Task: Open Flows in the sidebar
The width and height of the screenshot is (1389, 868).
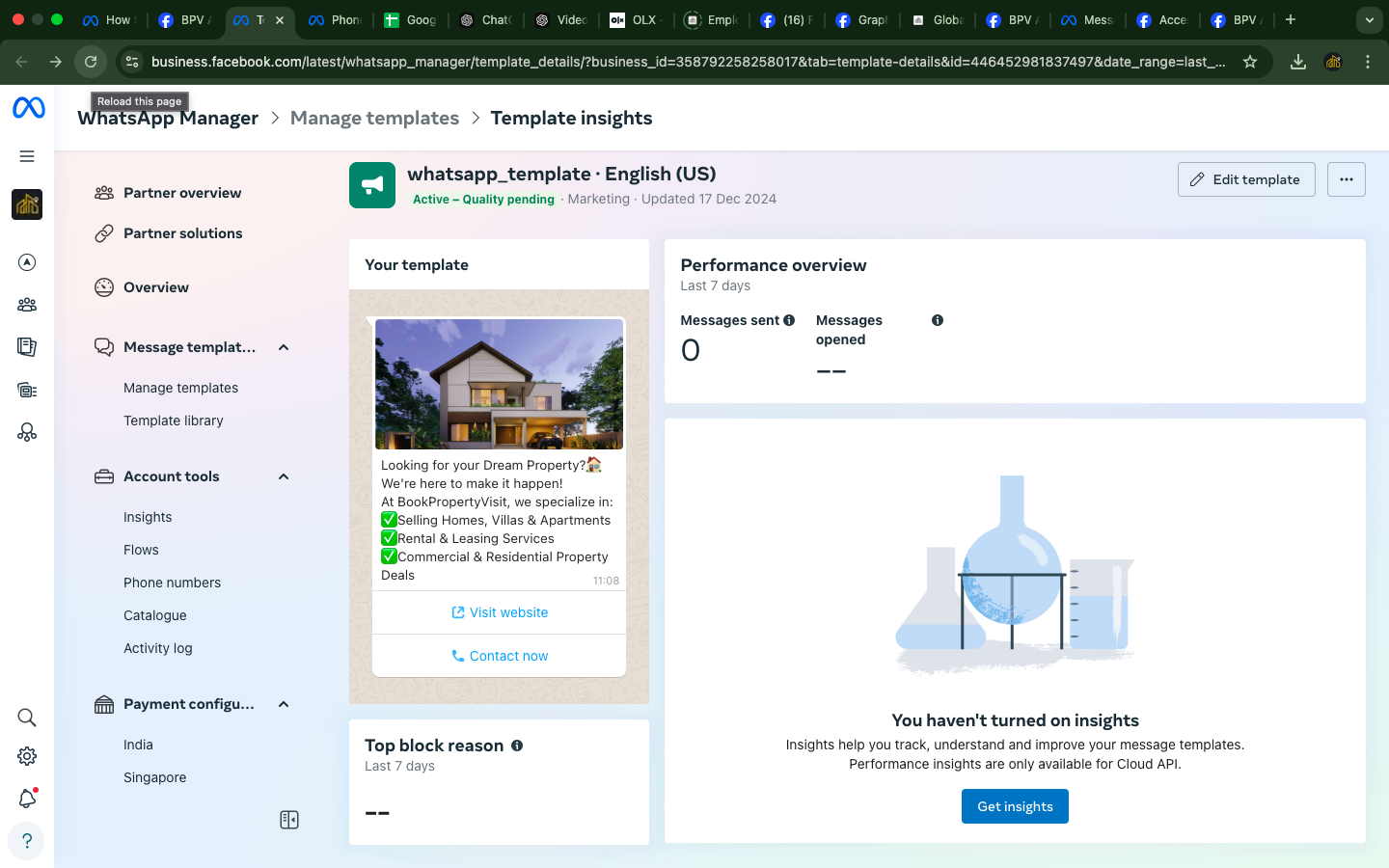Action: (x=141, y=550)
